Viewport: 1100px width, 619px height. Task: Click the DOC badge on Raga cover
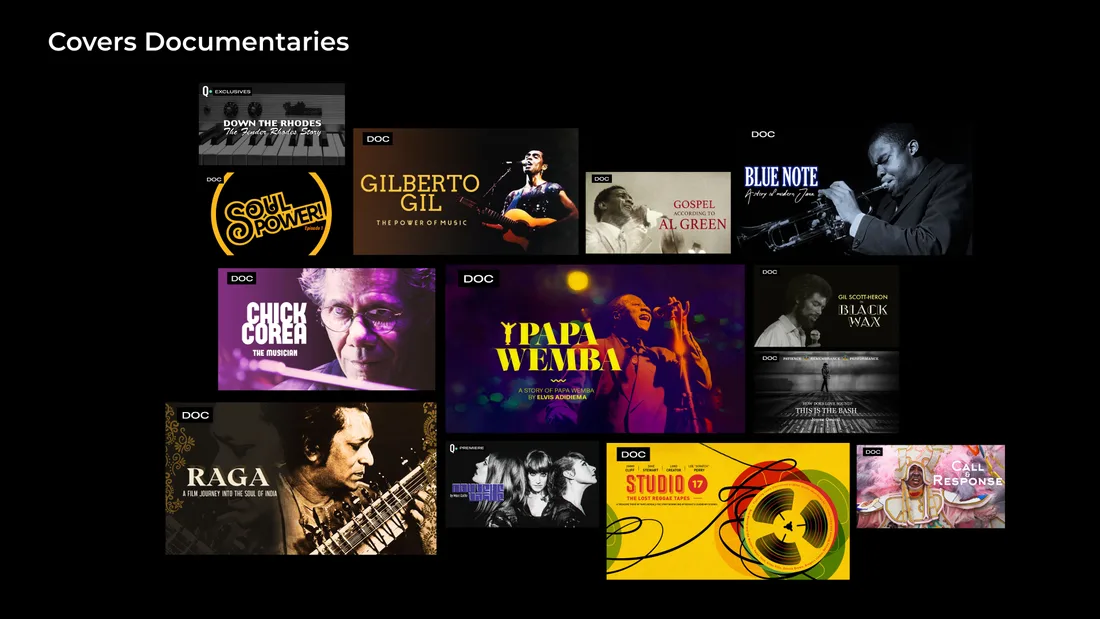pyautogui.click(x=195, y=415)
